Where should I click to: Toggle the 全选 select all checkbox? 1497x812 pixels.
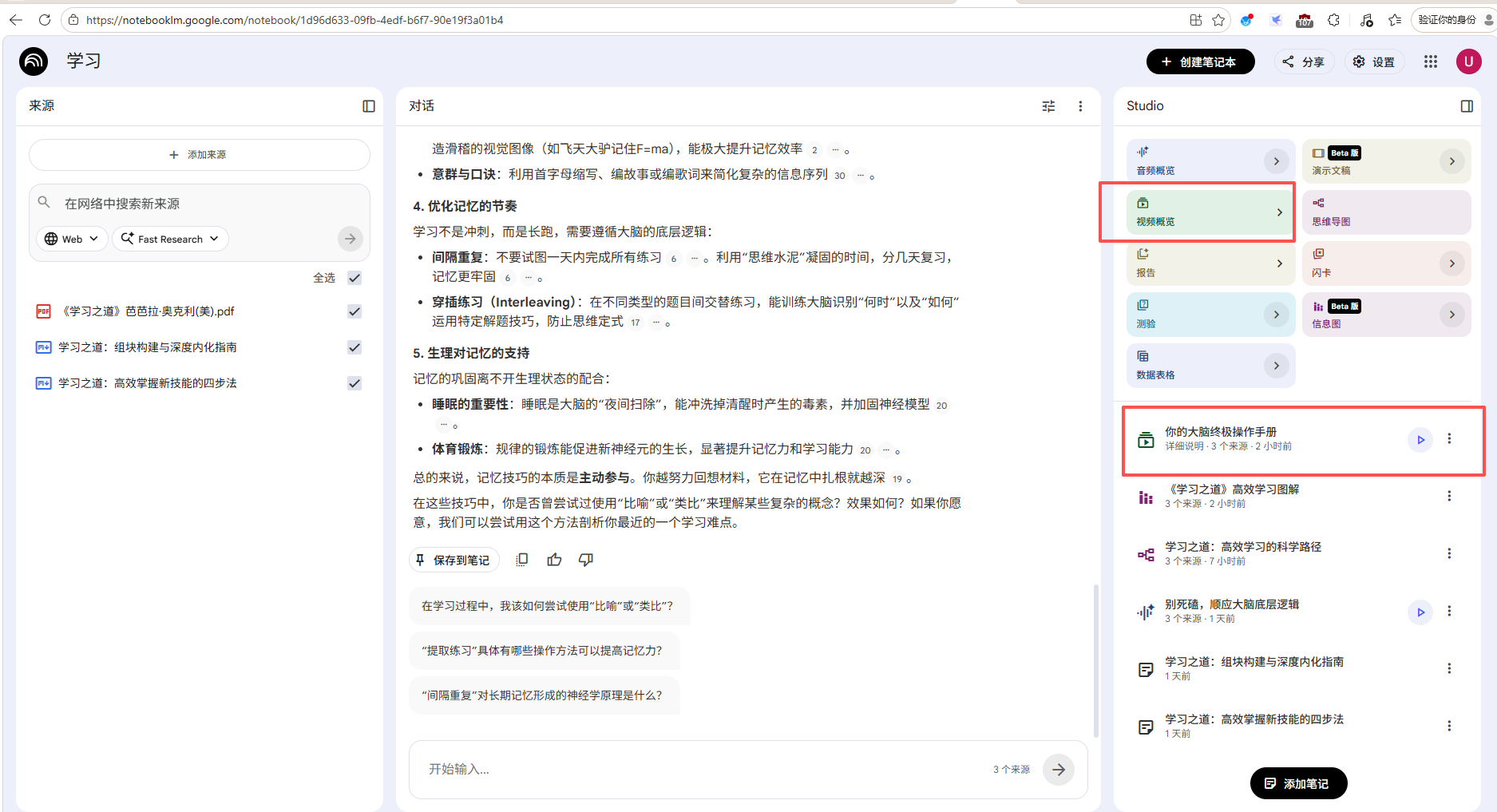point(354,278)
